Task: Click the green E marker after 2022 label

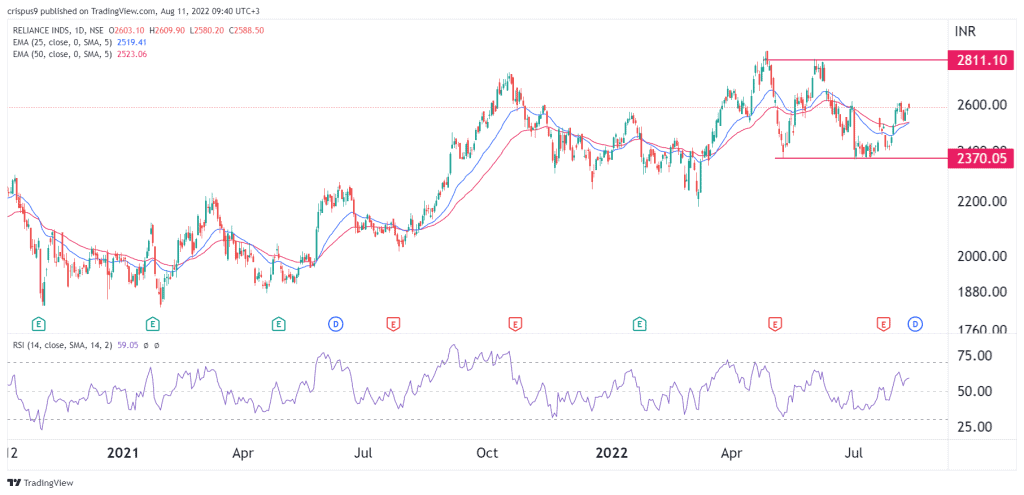Action: tap(639, 323)
